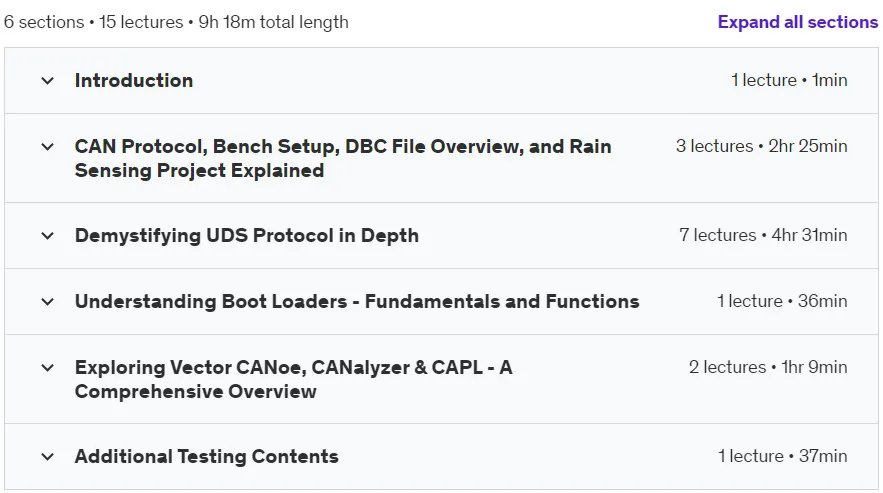Click the chevron beside CAN Protocol section

(x=48, y=146)
